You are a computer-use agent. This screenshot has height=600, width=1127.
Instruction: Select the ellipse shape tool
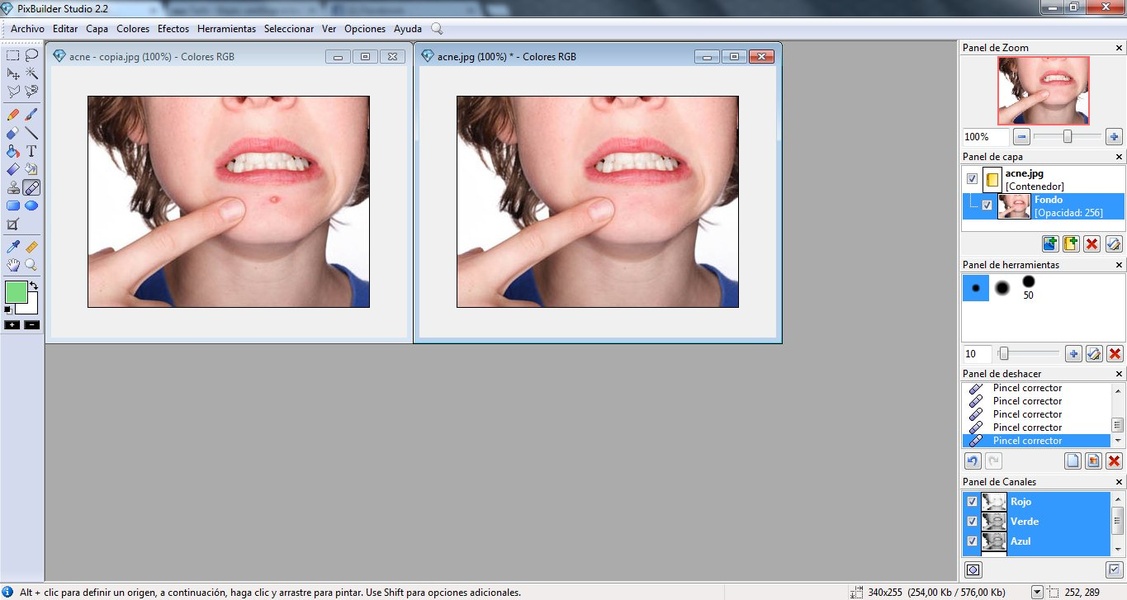pyautogui.click(x=32, y=206)
